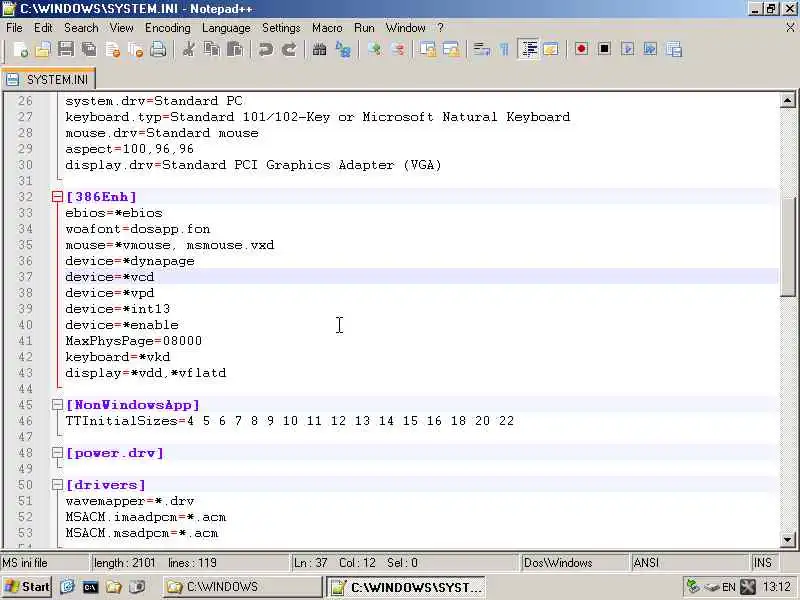Open the Language menu
The width and height of the screenshot is (800, 600).
tap(226, 28)
